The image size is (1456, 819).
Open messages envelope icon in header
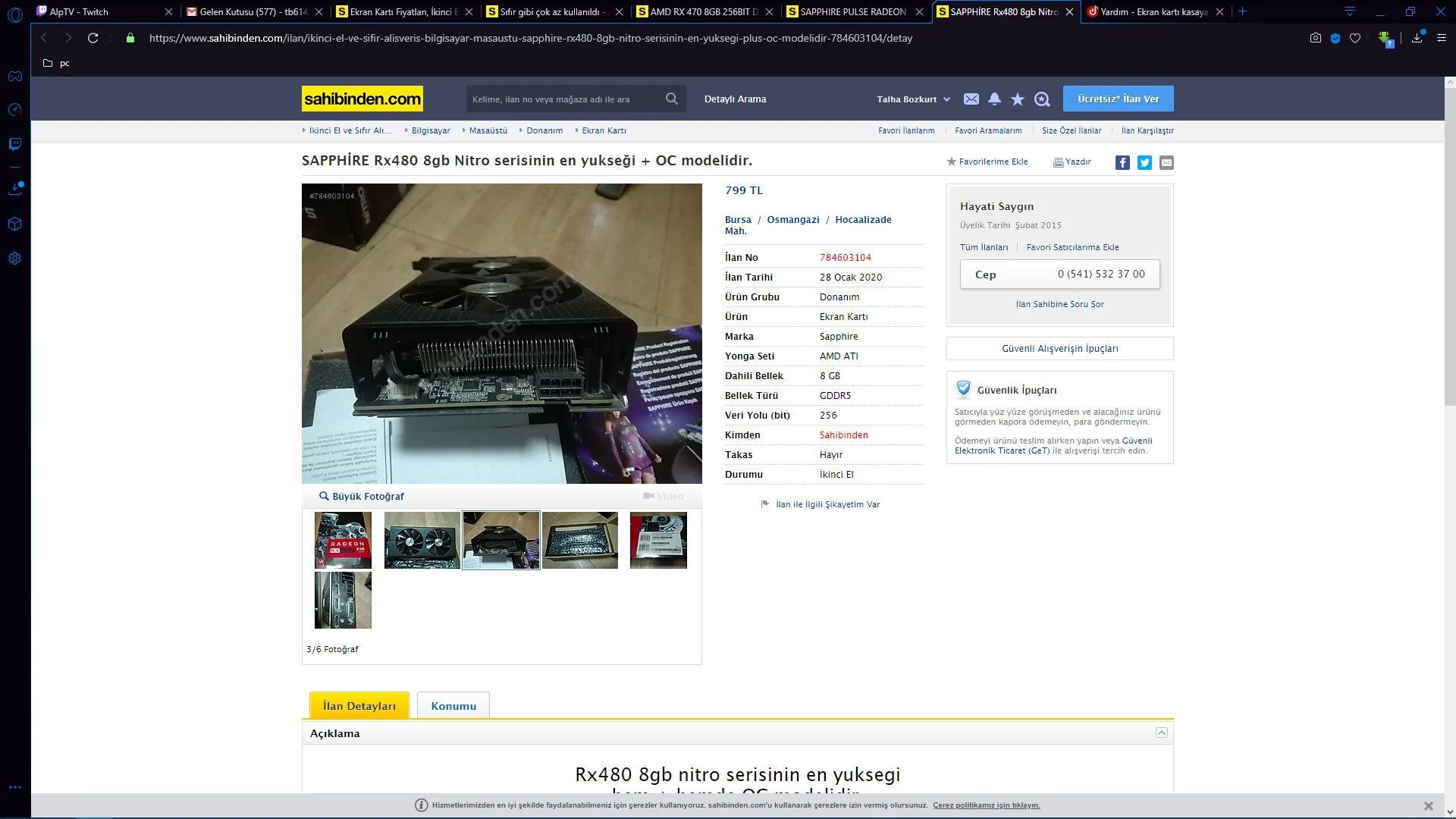pos(971,99)
